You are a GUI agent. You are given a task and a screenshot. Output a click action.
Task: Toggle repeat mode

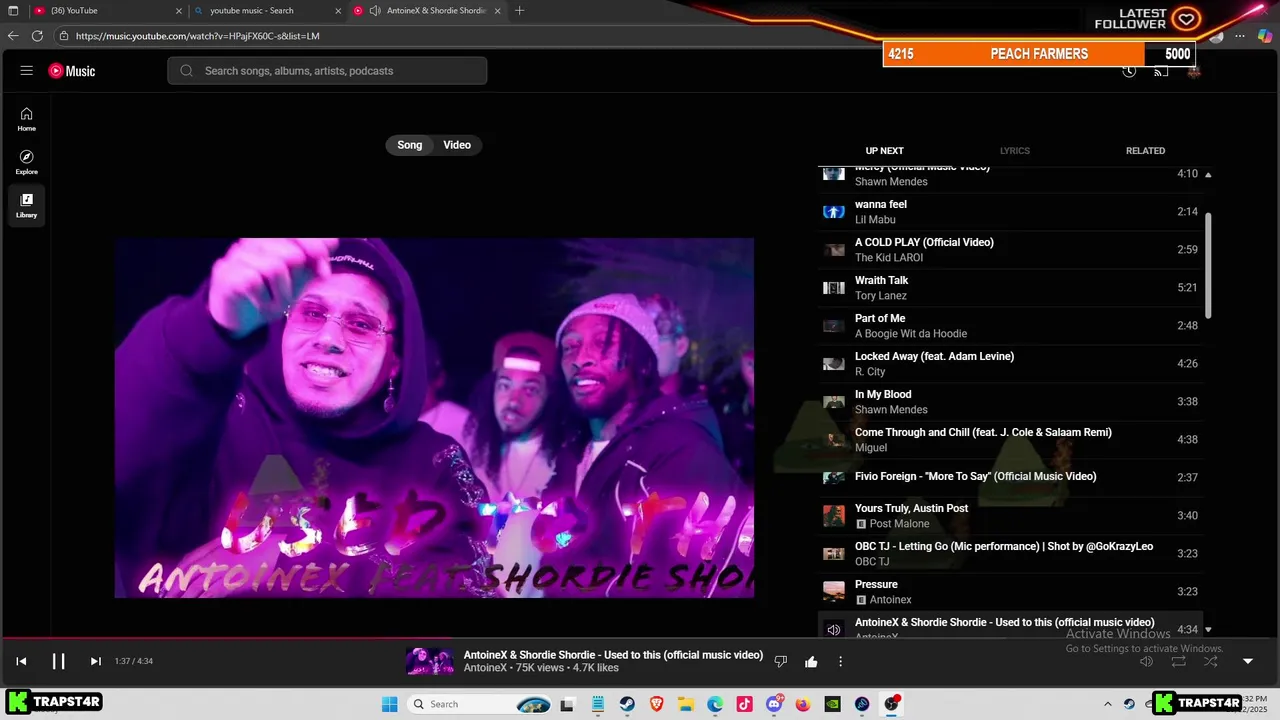(x=1179, y=661)
